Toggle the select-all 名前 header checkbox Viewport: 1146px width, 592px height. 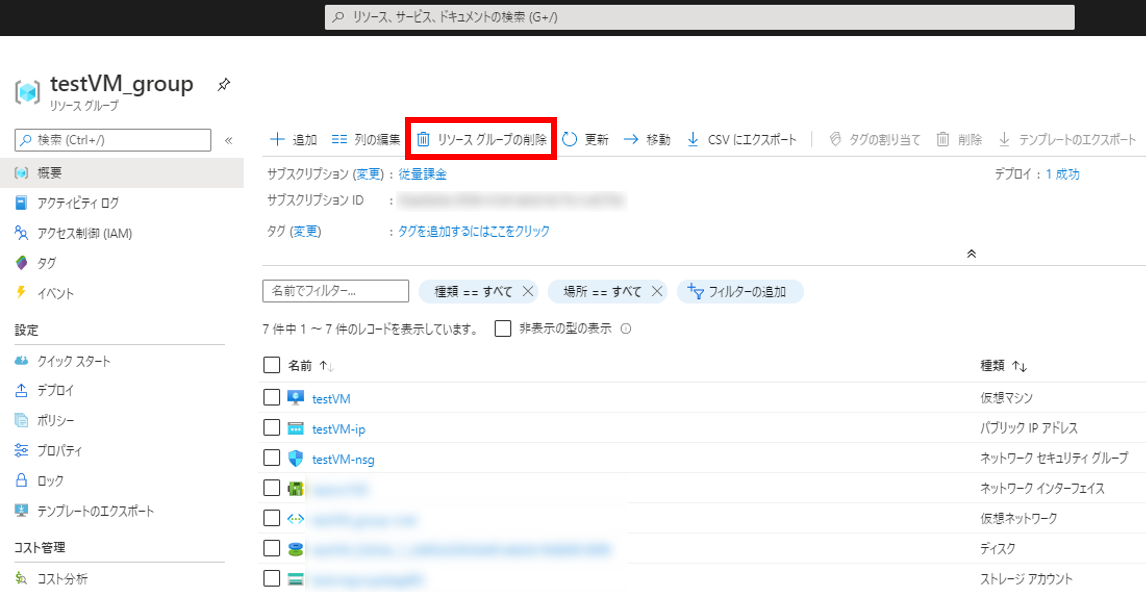[272, 365]
